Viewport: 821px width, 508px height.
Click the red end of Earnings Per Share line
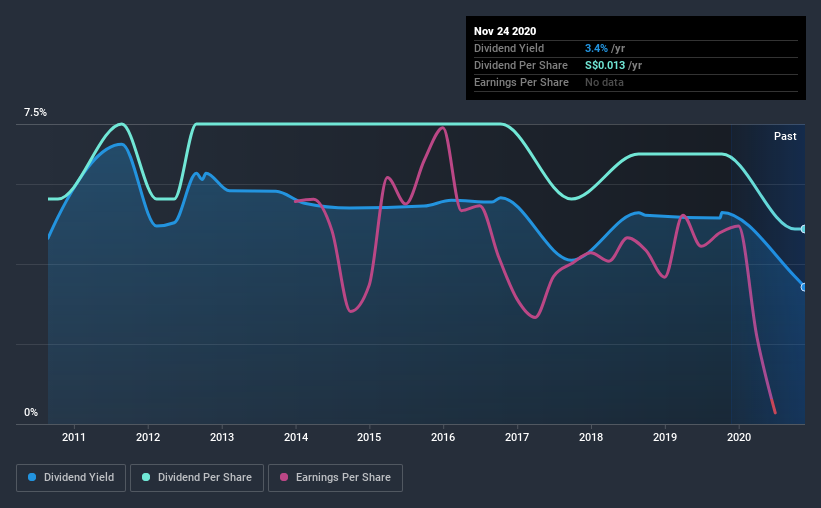(x=773, y=406)
